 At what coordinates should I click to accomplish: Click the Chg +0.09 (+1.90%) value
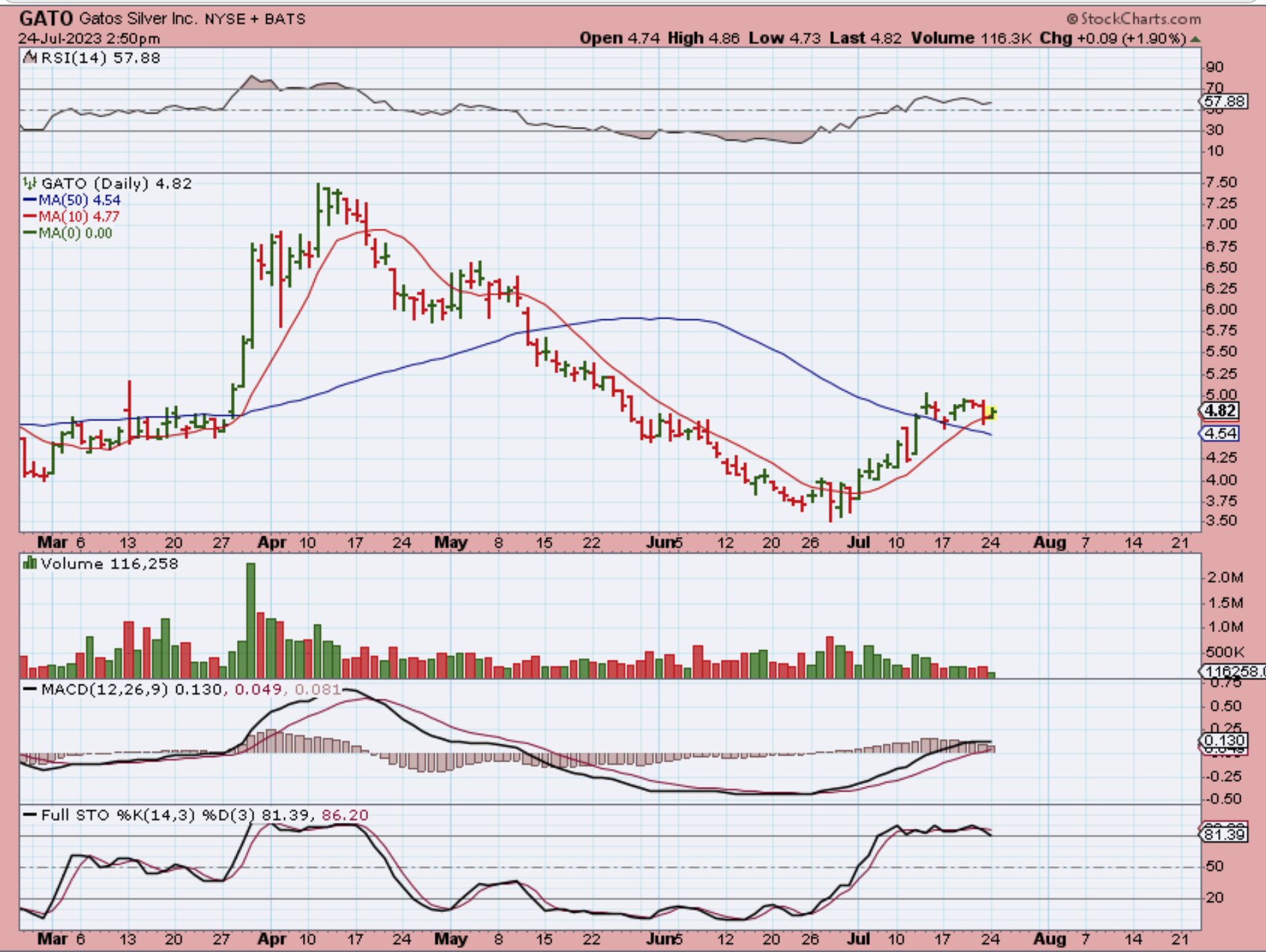click(1114, 38)
